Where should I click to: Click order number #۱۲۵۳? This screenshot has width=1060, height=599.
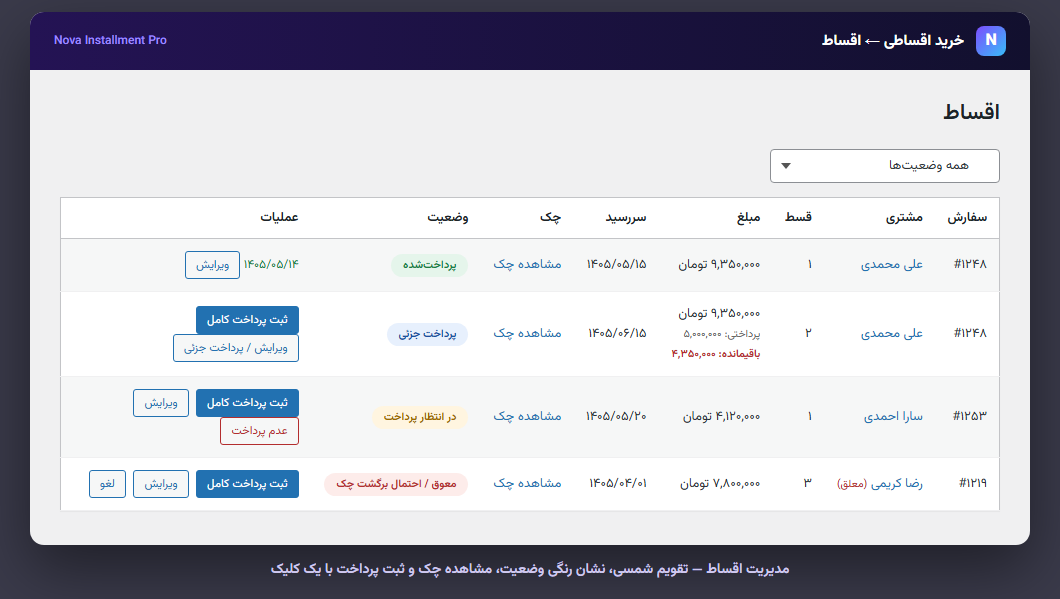click(x=969, y=416)
